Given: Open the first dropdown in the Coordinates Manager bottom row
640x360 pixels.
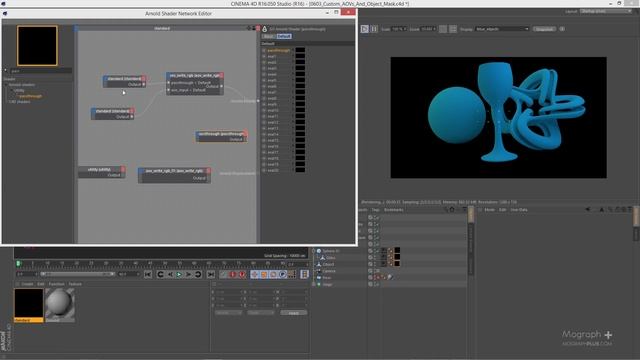Looking at the screenshot, I should coord(228,313).
